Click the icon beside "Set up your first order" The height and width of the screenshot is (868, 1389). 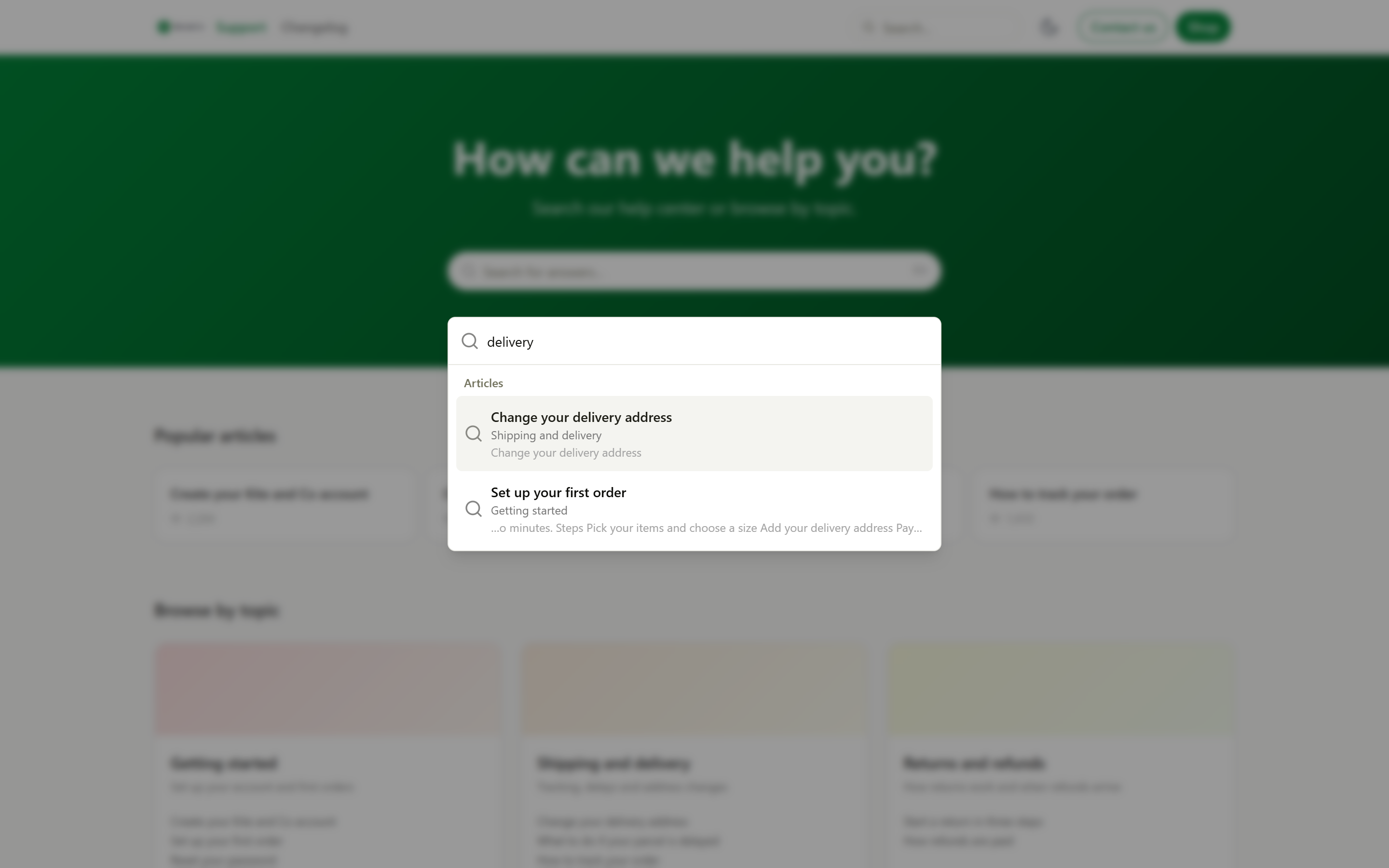(474, 509)
